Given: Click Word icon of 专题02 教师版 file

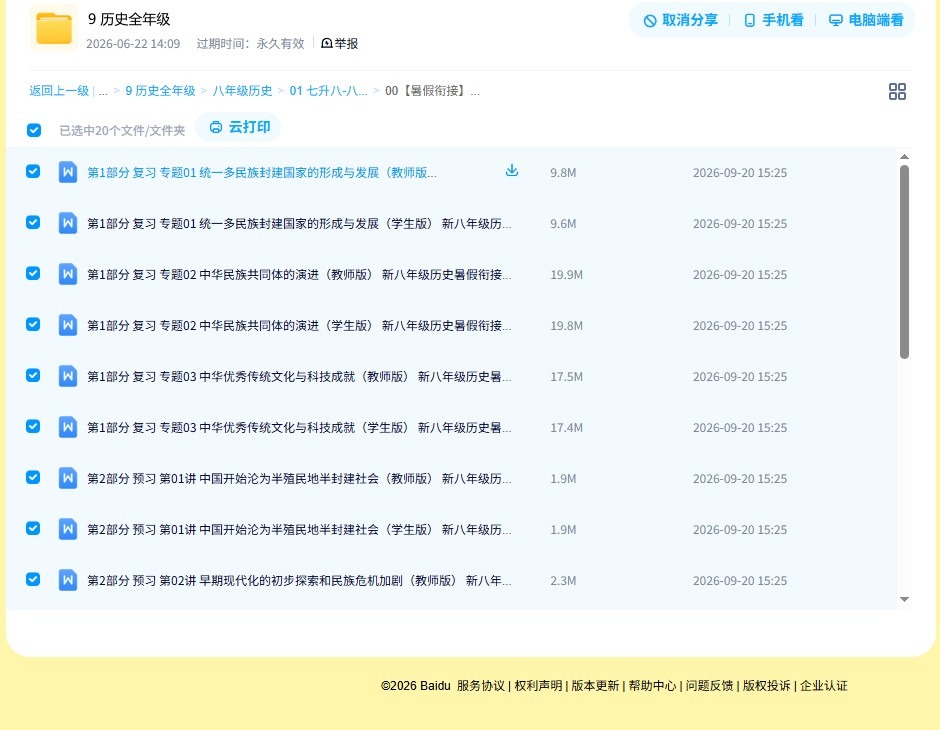Looking at the screenshot, I should [68, 274].
